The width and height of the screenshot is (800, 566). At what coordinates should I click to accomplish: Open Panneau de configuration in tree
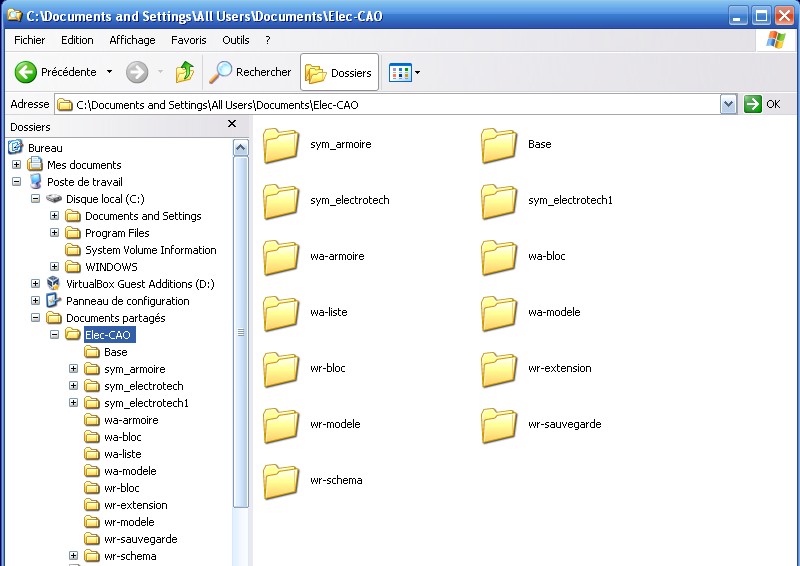(x=127, y=301)
